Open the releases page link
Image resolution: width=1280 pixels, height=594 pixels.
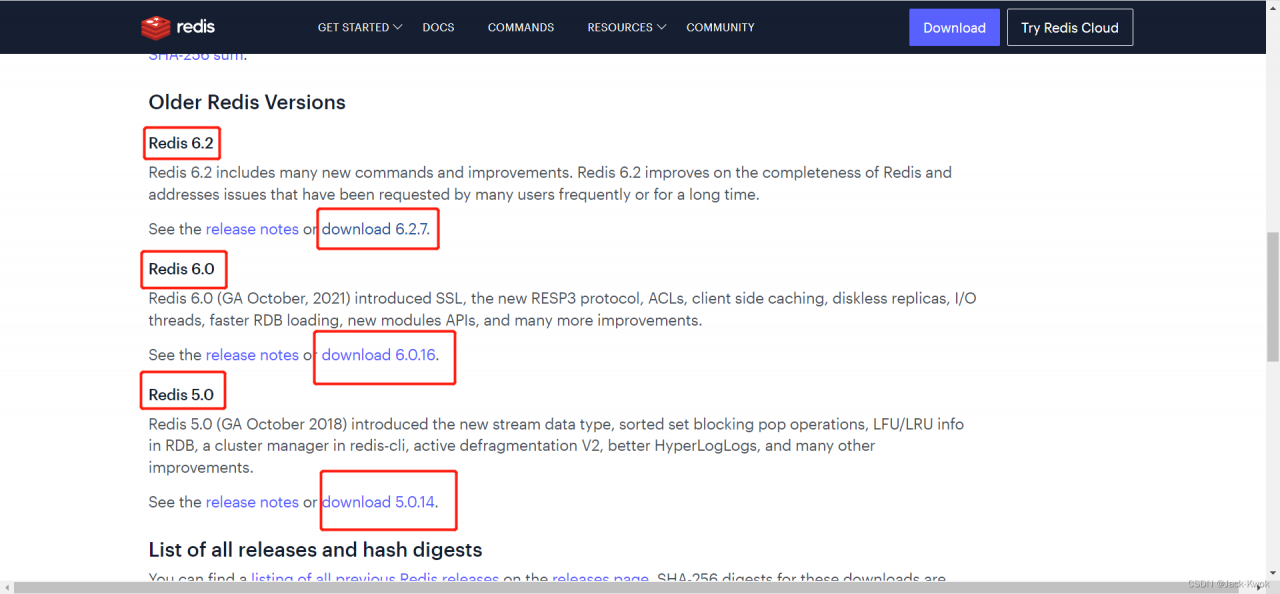tap(601, 579)
